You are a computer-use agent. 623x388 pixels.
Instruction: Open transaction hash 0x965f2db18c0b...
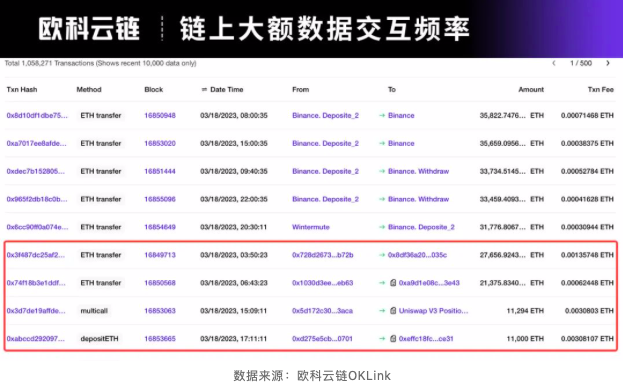[x=37, y=199]
